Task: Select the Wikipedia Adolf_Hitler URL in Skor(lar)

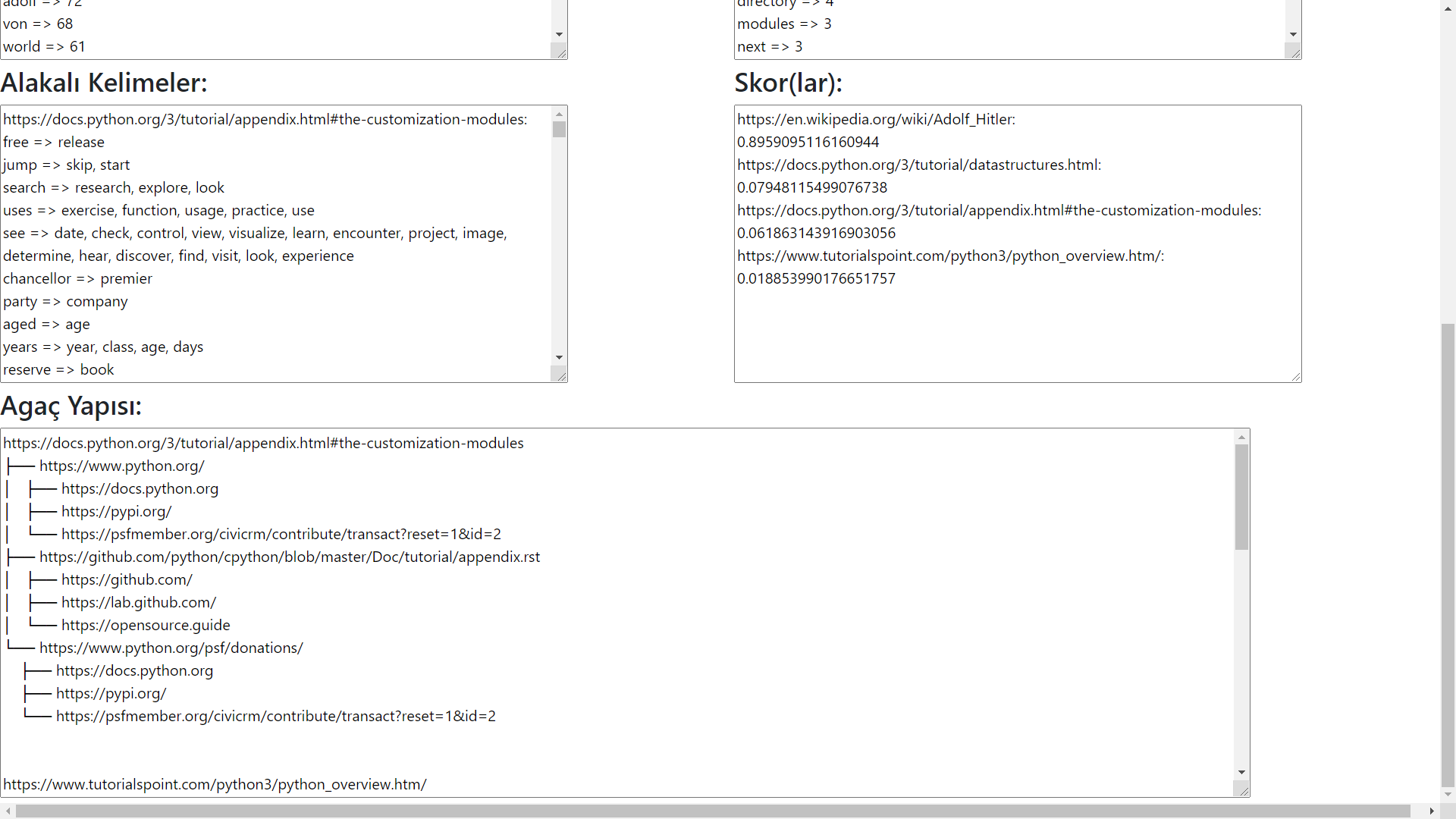Action: click(876, 119)
